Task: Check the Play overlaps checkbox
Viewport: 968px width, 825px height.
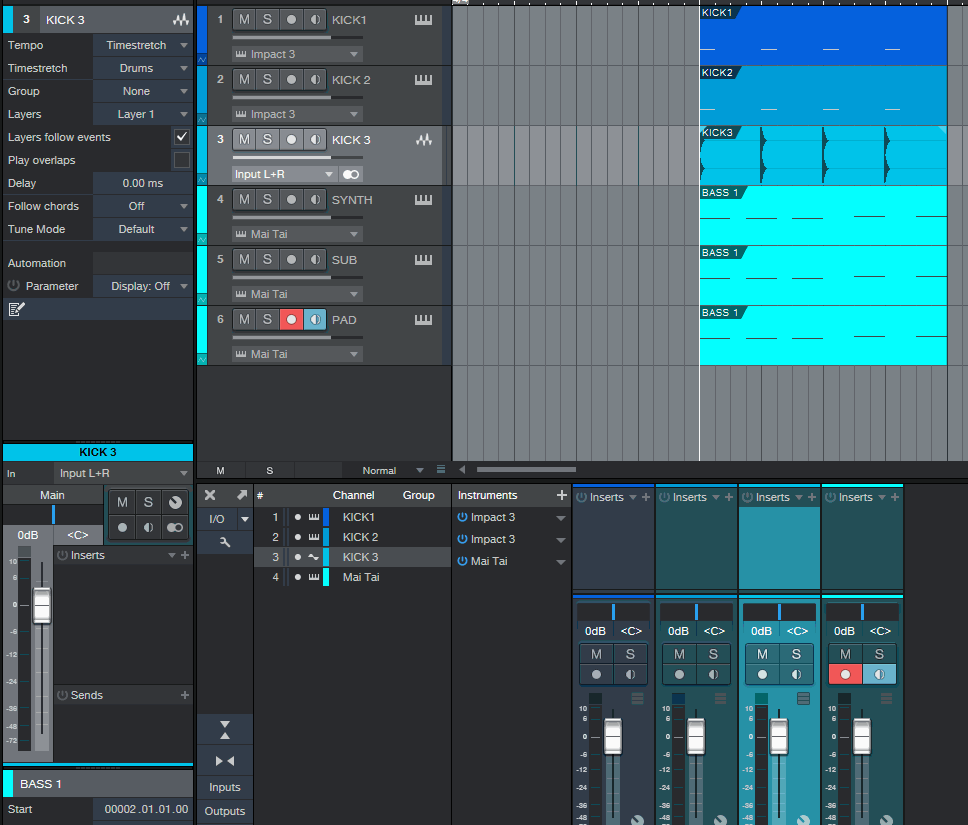Action: (x=182, y=160)
